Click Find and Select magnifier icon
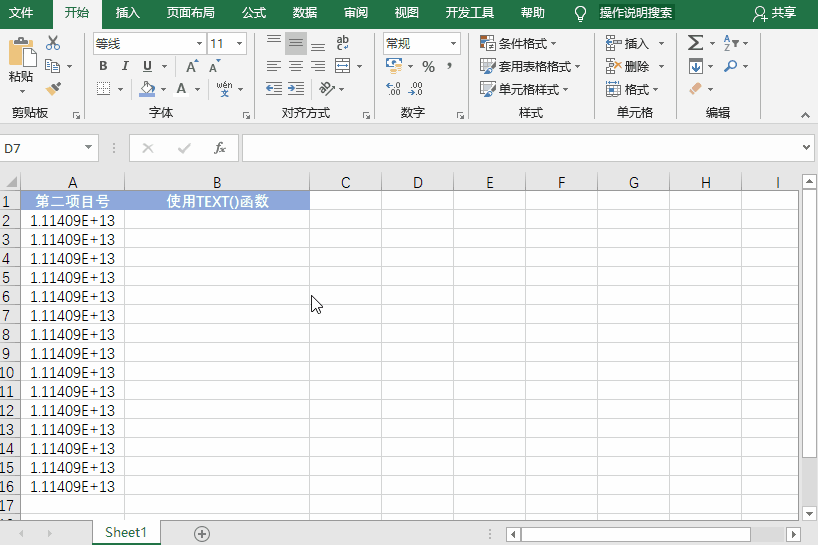The height and width of the screenshot is (545, 818). pyautogui.click(x=731, y=66)
